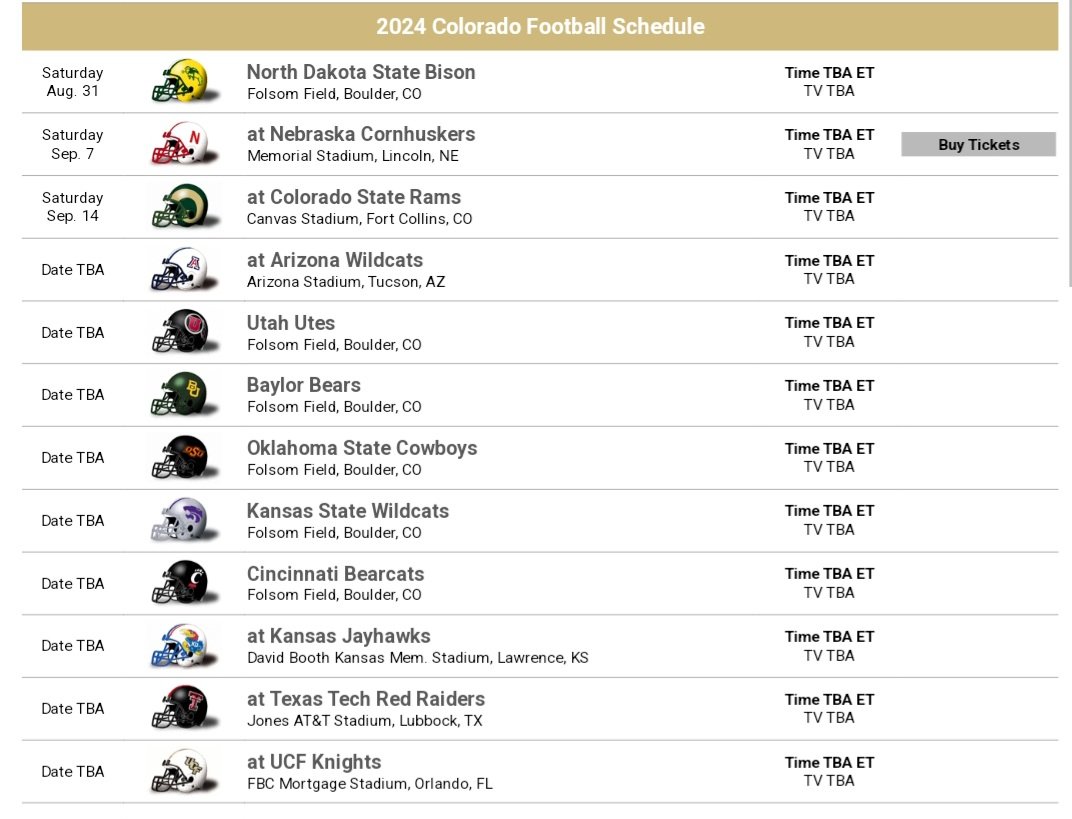Click the Baylor Bears helmet icon
1072x819 pixels.
[x=183, y=394]
